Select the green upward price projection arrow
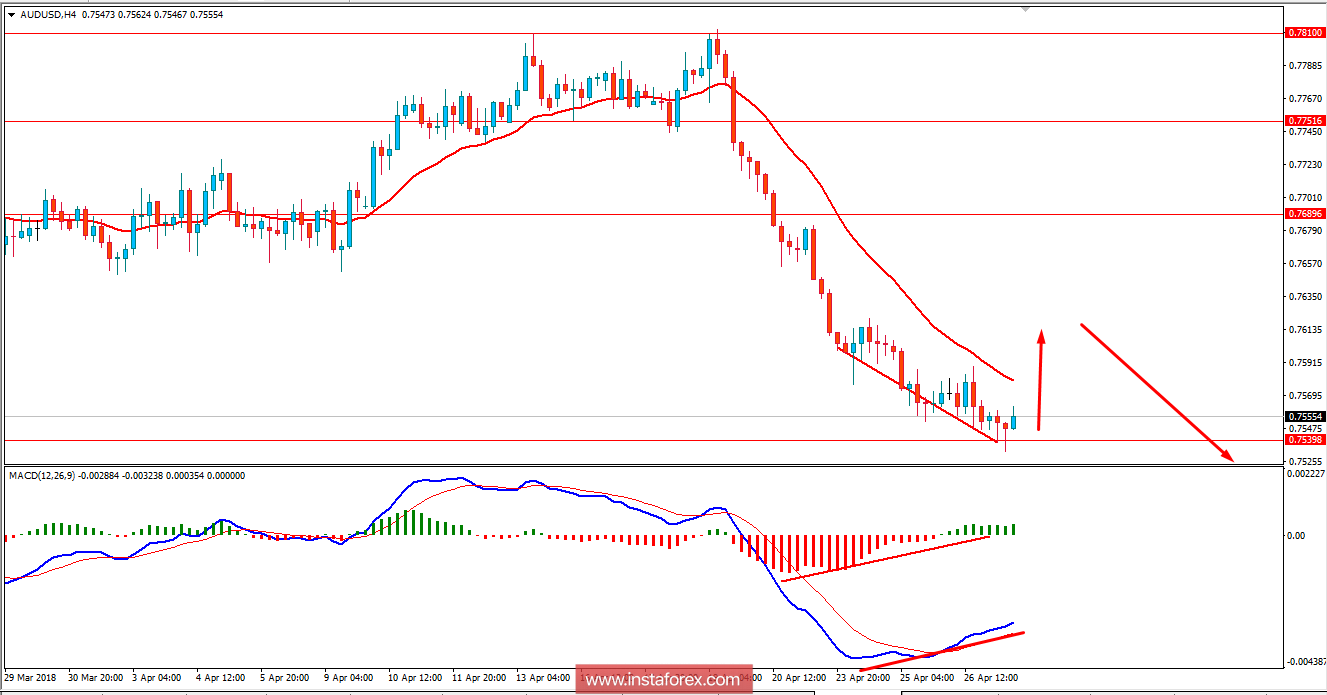 tap(1041, 380)
